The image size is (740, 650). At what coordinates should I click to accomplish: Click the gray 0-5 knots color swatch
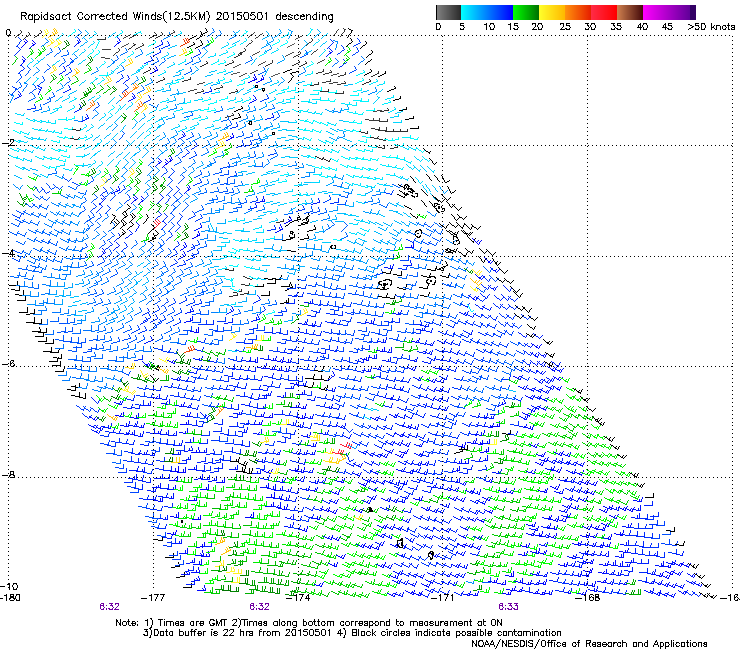[x=448, y=12]
